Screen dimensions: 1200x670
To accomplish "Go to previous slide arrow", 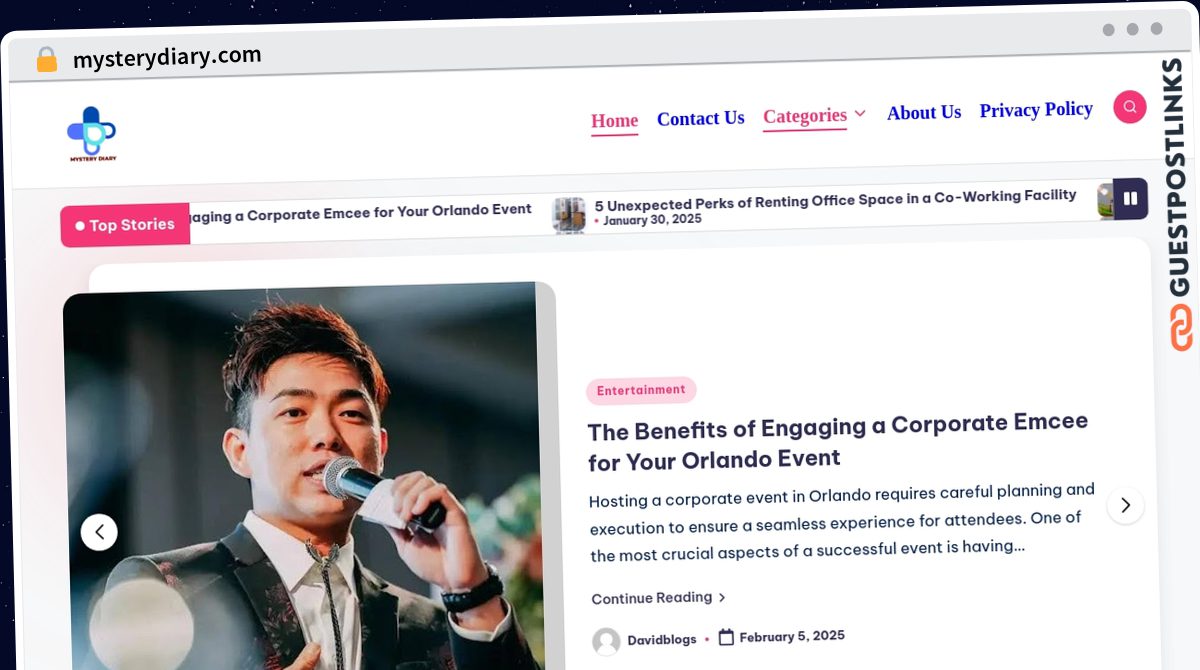I will coord(99,532).
